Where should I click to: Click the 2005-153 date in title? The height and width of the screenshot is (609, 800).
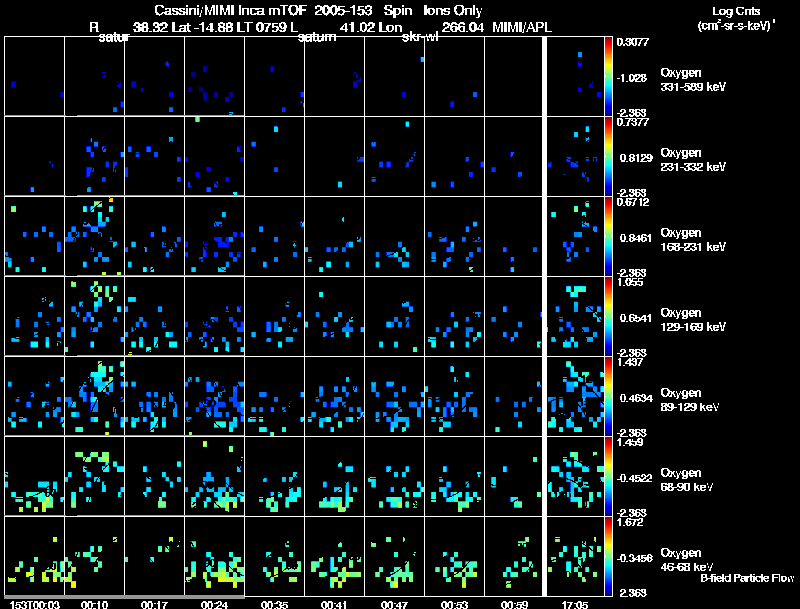coord(341,10)
